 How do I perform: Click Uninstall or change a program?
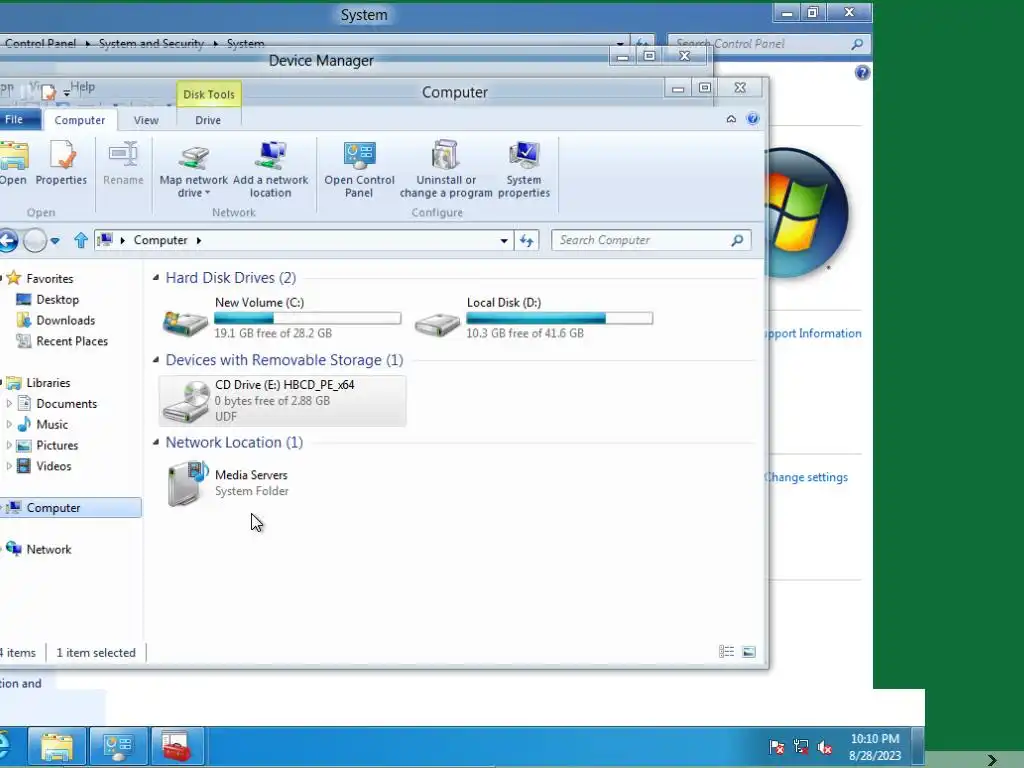click(446, 169)
